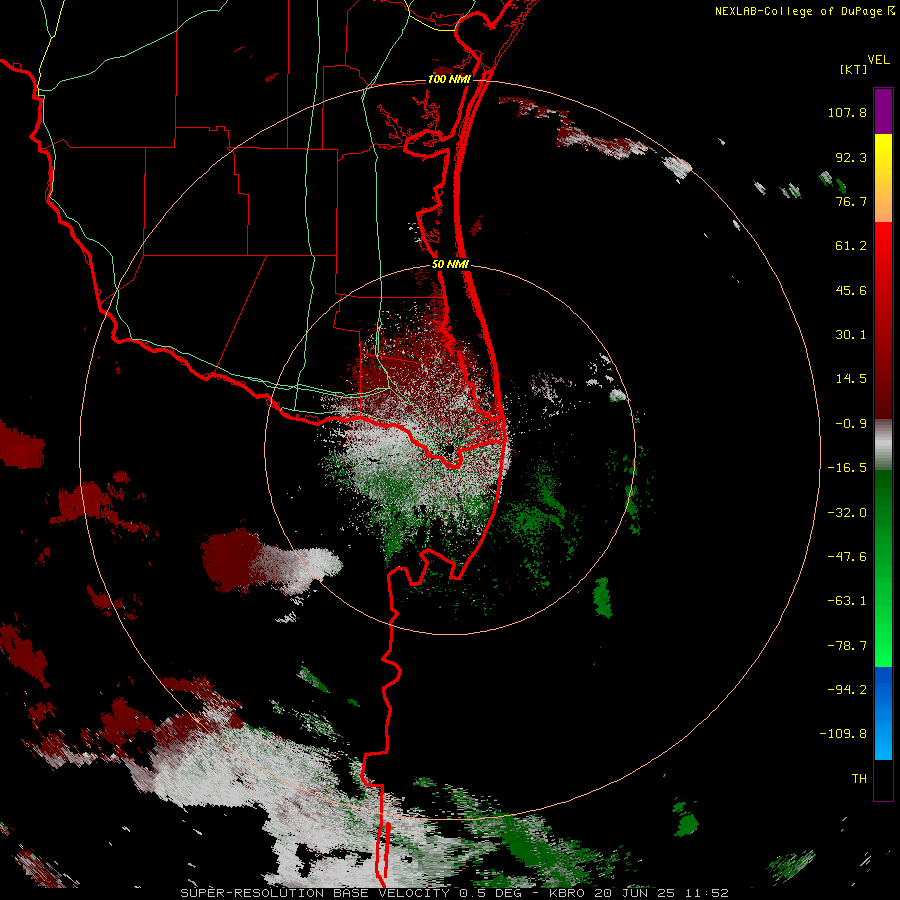900x900 pixels.
Task: Click the 92.3 velocity scale value
Action: (851, 157)
